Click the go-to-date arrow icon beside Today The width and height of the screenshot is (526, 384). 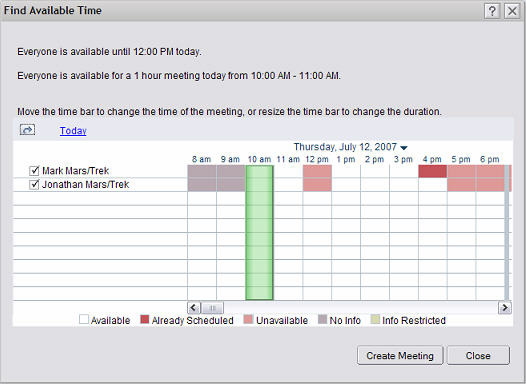click(27, 129)
